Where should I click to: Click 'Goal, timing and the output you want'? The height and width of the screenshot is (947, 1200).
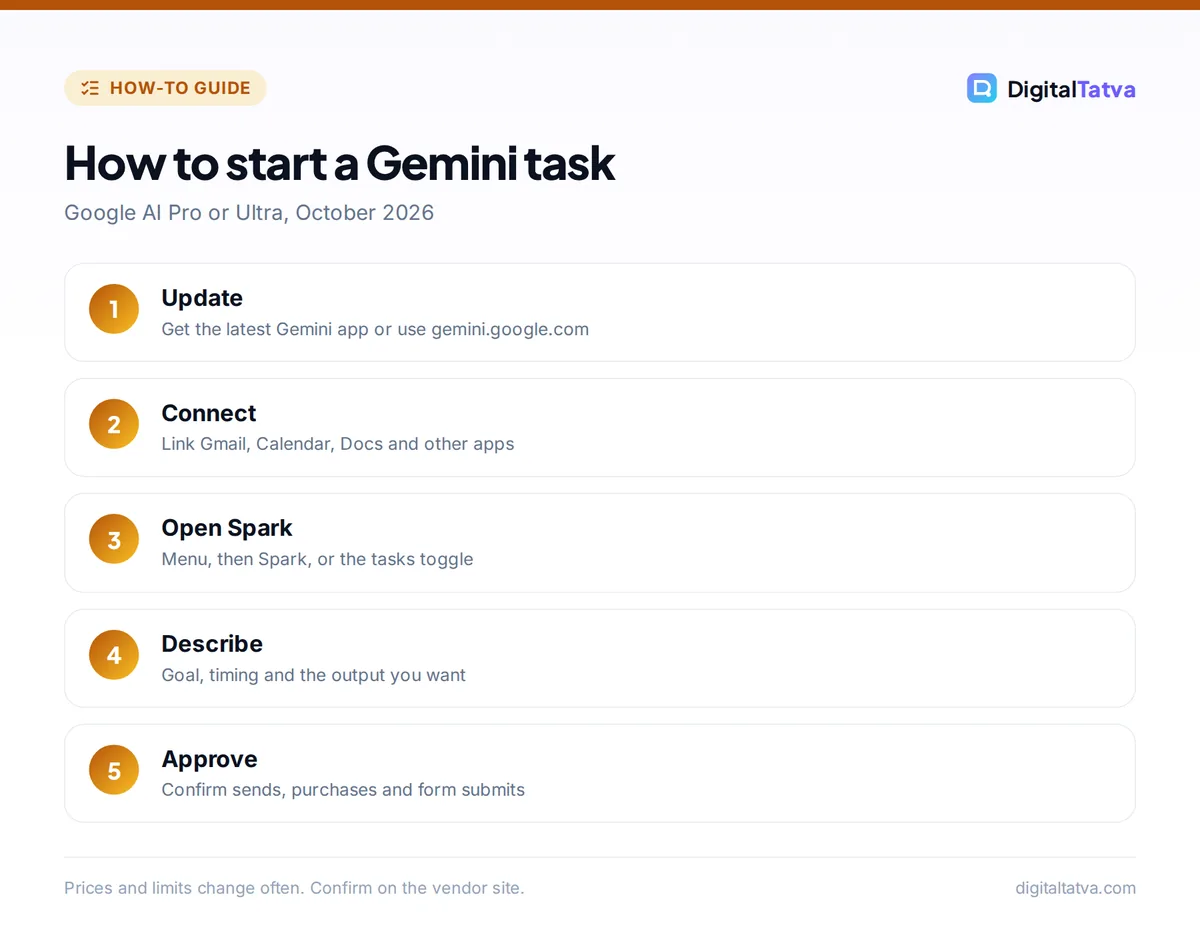[314, 675]
